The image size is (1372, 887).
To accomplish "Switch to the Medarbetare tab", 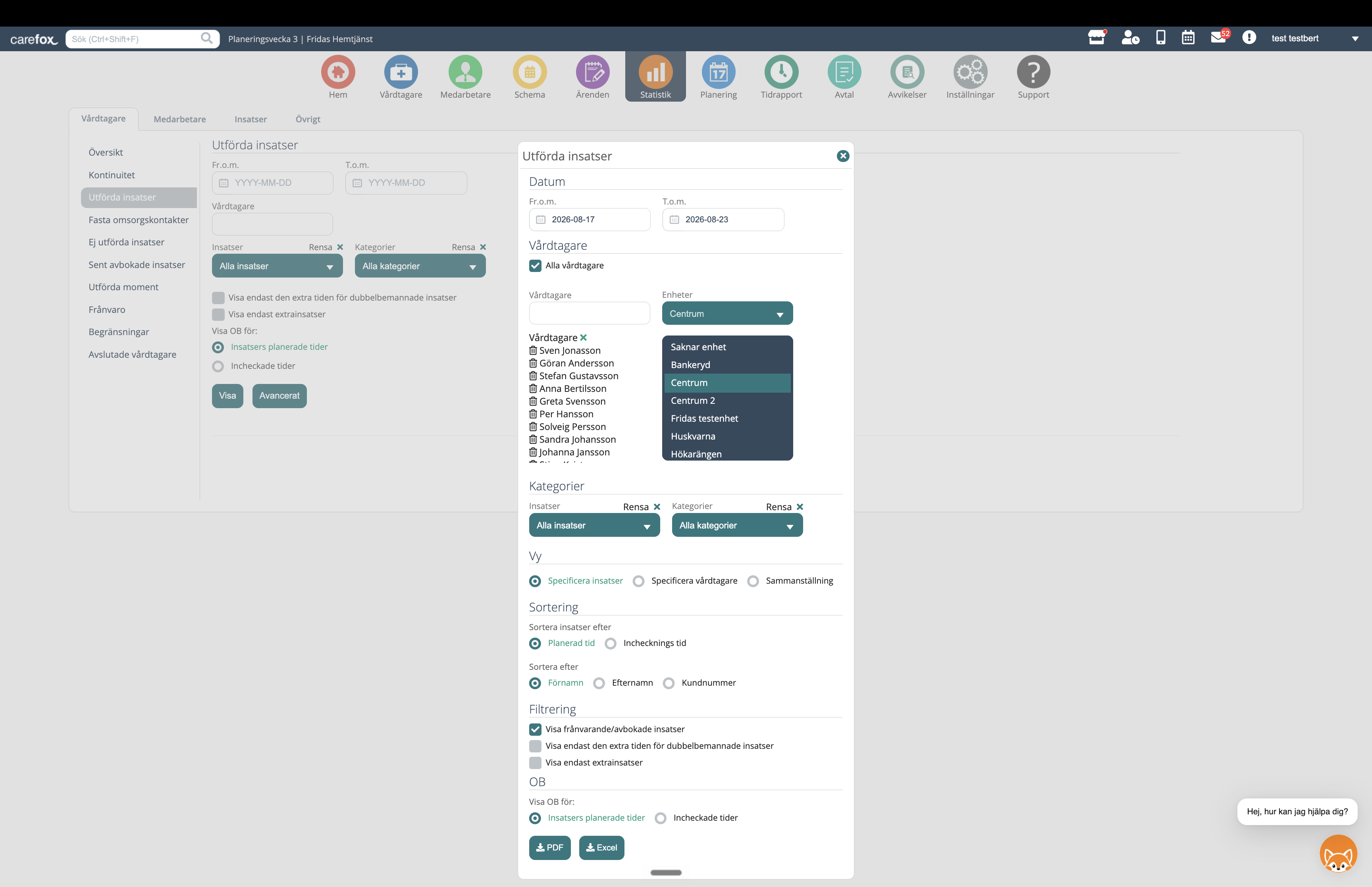I will 179,119.
